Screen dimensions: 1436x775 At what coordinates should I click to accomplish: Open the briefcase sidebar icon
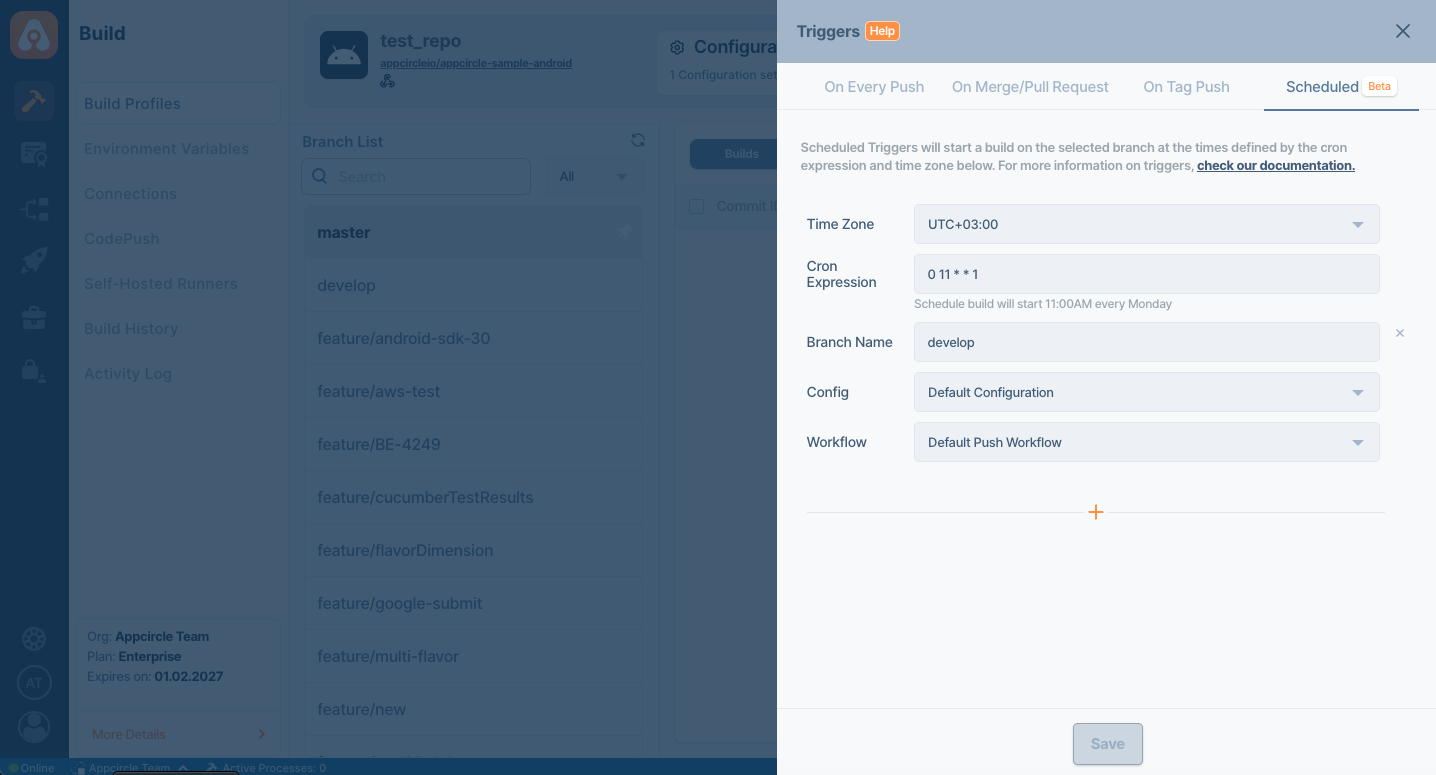[x=34, y=318]
